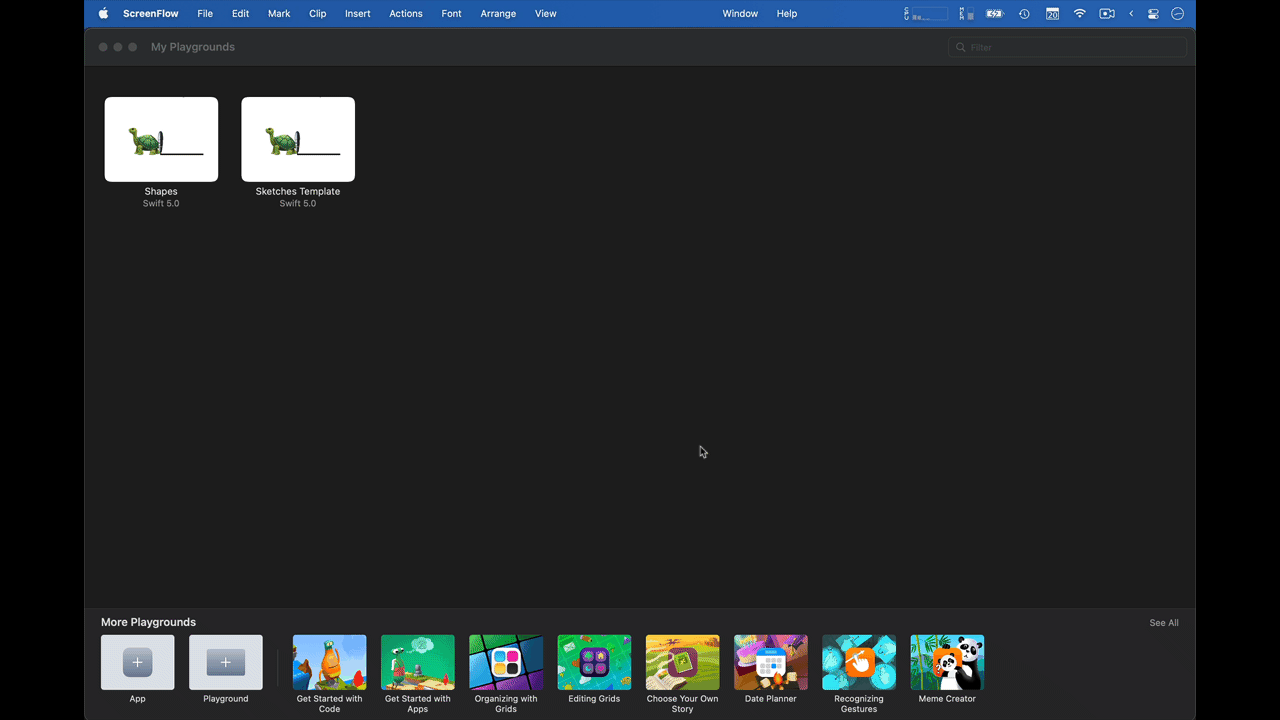This screenshot has height=720, width=1280.
Task: Open the Shapes playground
Action: [161, 138]
